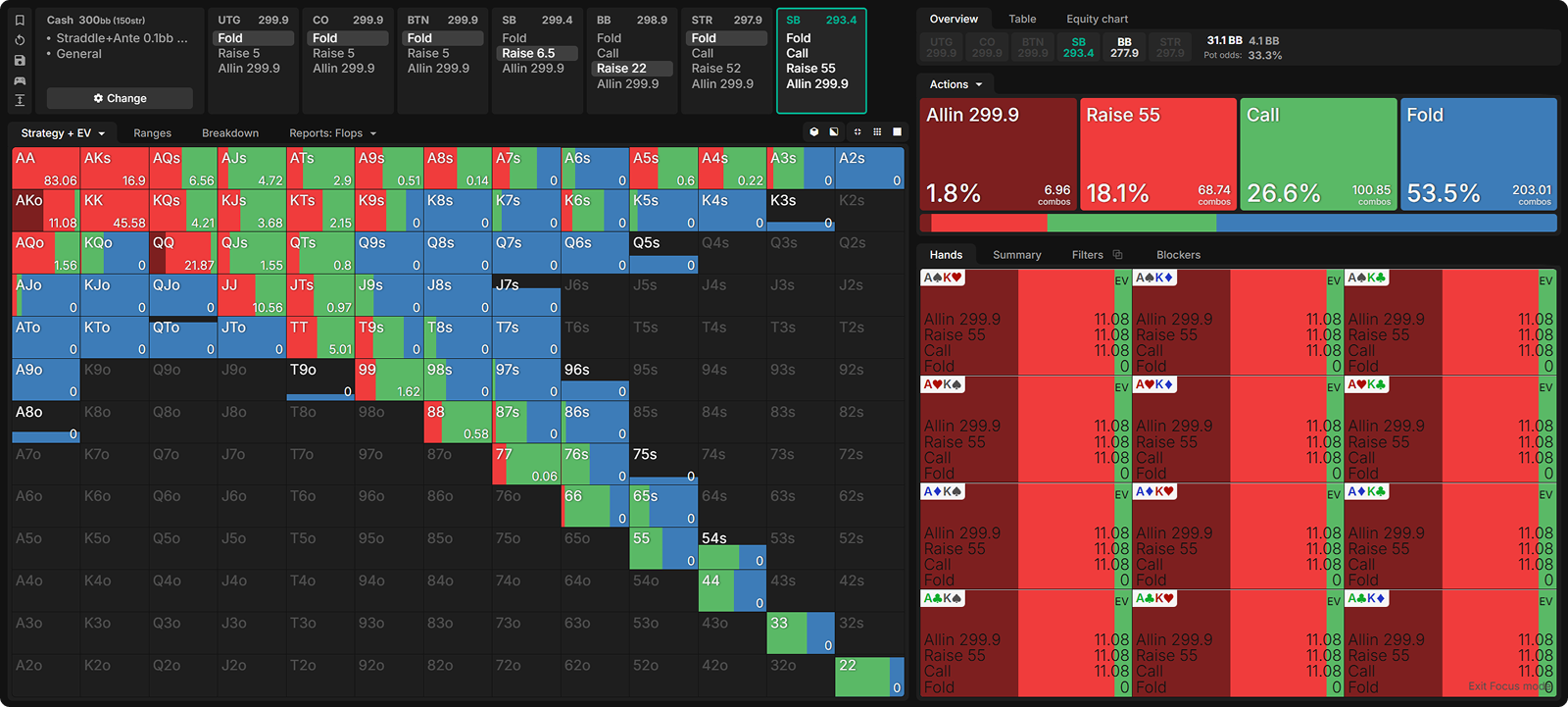Click green Call segment of frequency bar
Screen dimensions: 1568x707
coord(1132,223)
